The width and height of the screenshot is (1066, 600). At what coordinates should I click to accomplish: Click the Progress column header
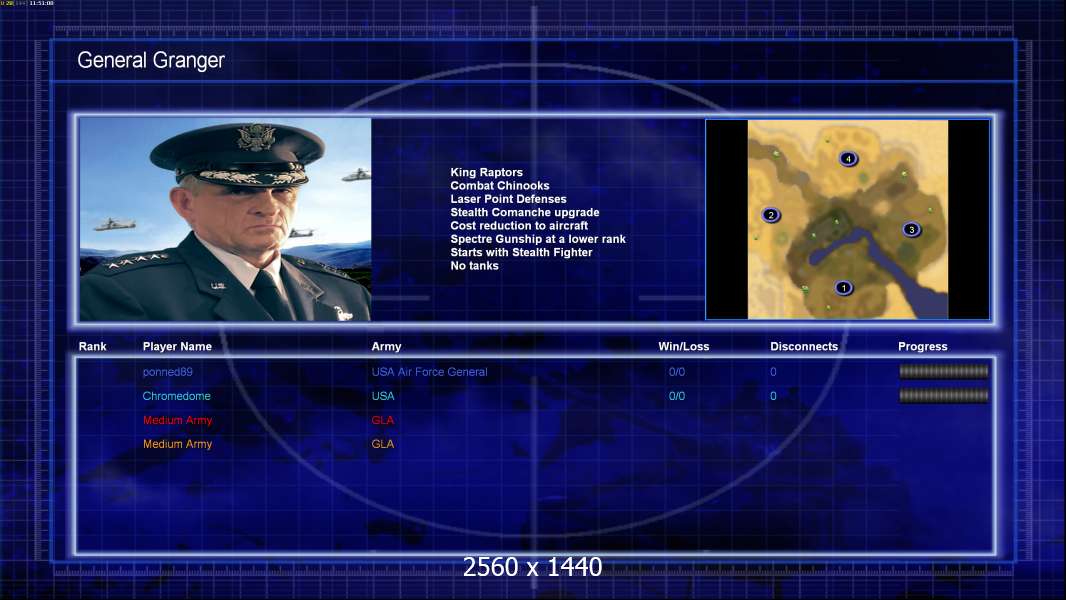[x=923, y=347]
